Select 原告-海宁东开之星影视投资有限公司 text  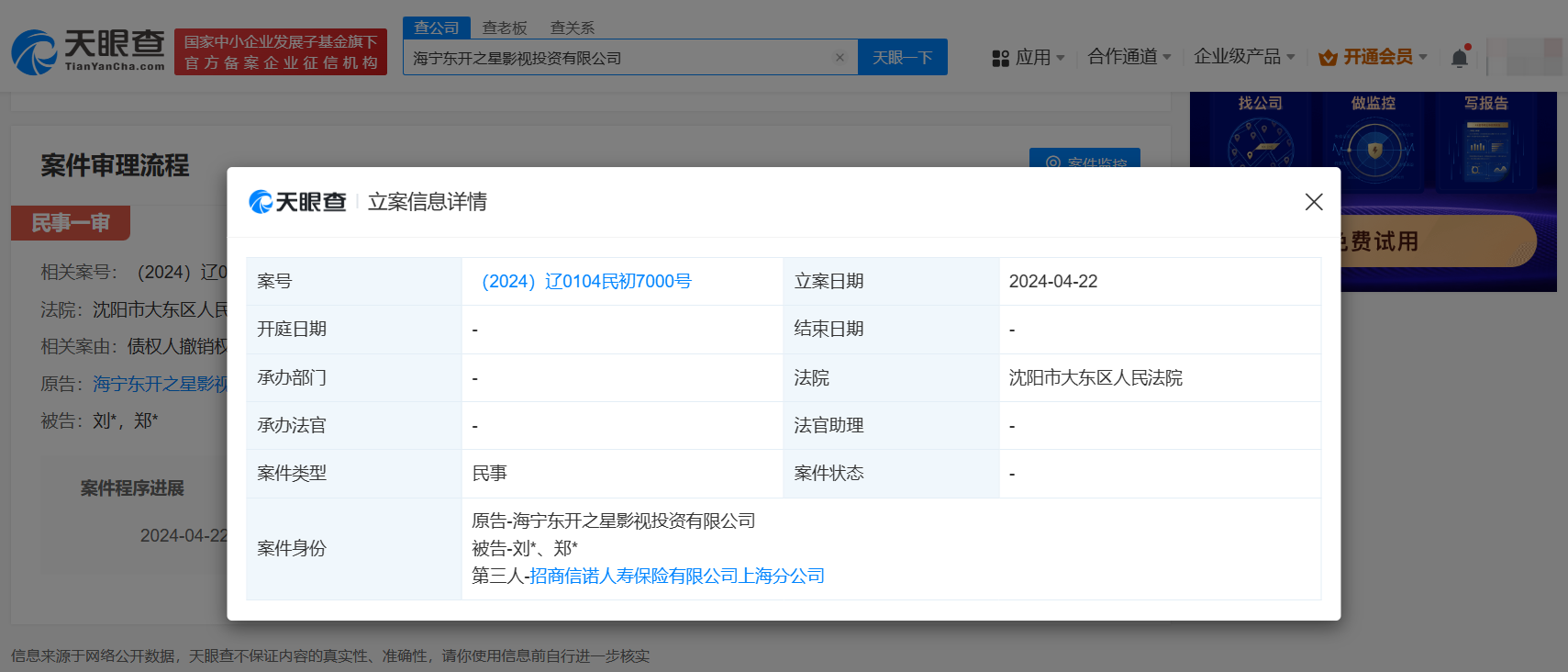[613, 521]
